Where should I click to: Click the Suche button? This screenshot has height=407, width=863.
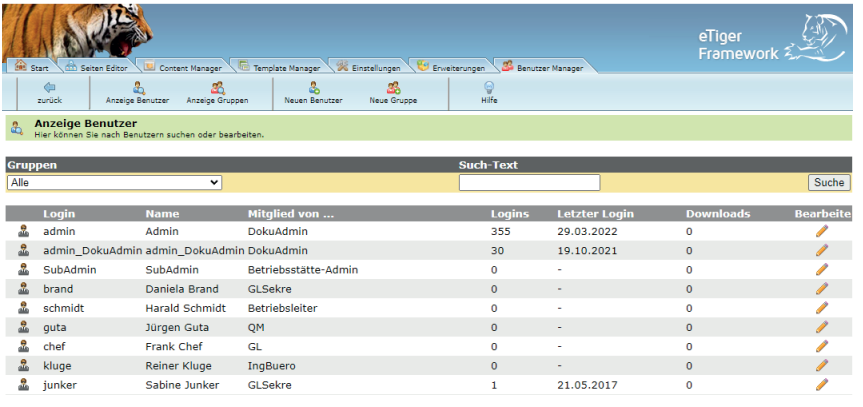tap(829, 183)
